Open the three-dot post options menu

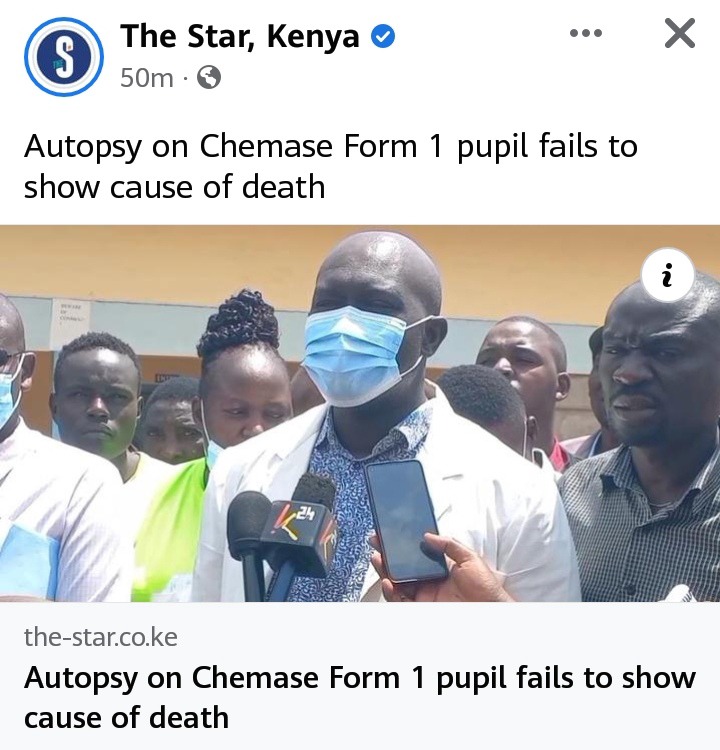(x=586, y=33)
